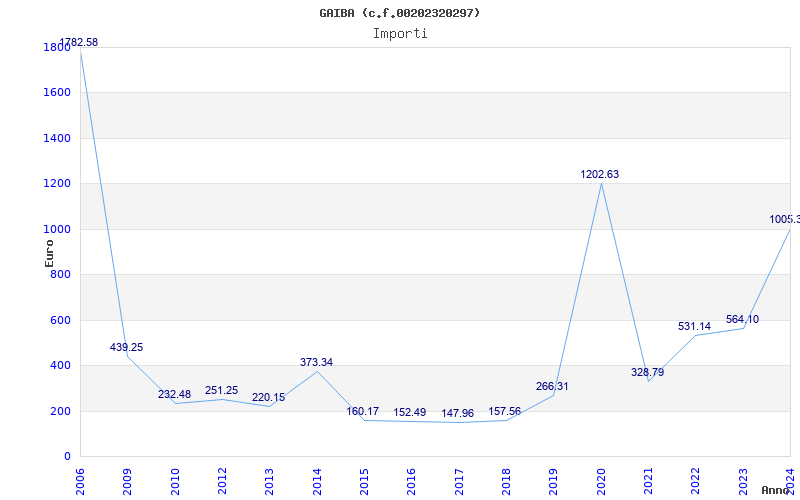This screenshot has width=800, height=500.
Task: Click the 600 y-axis tick label
Action: click(60, 320)
